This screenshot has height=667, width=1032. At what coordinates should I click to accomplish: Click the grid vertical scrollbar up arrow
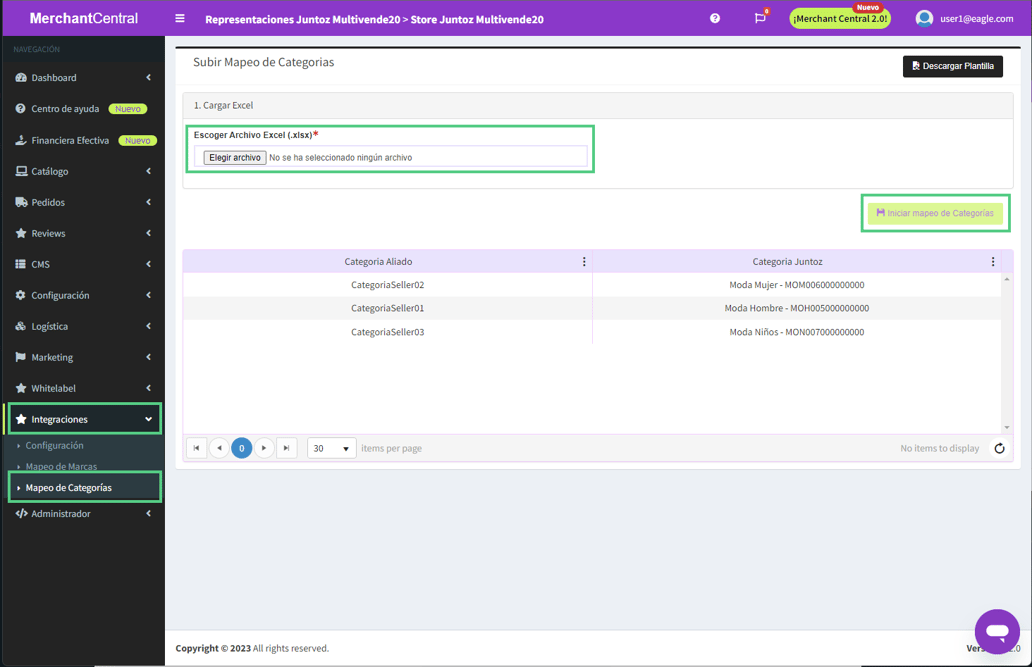coord(1006,279)
